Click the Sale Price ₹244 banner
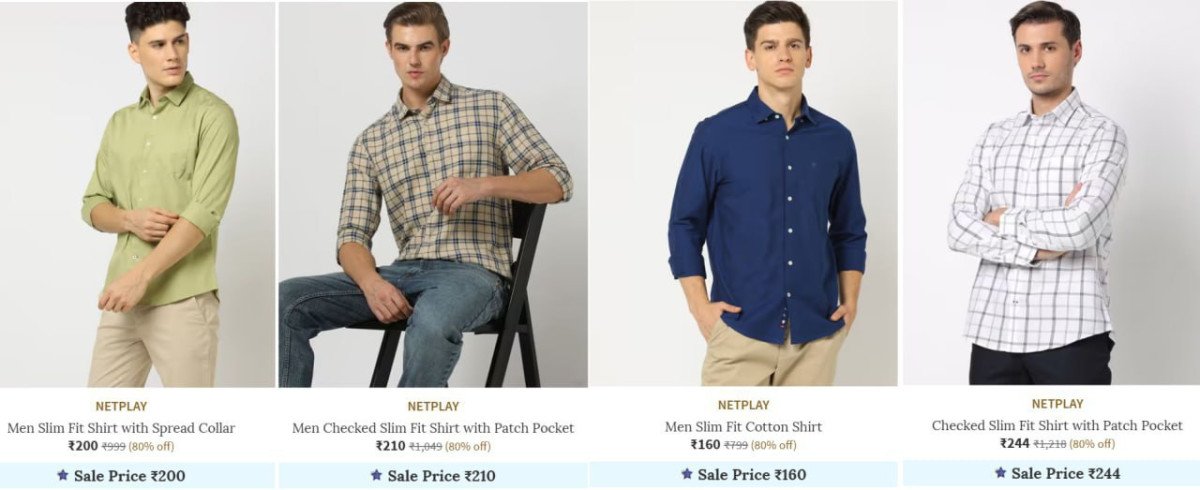 coord(1051,474)
